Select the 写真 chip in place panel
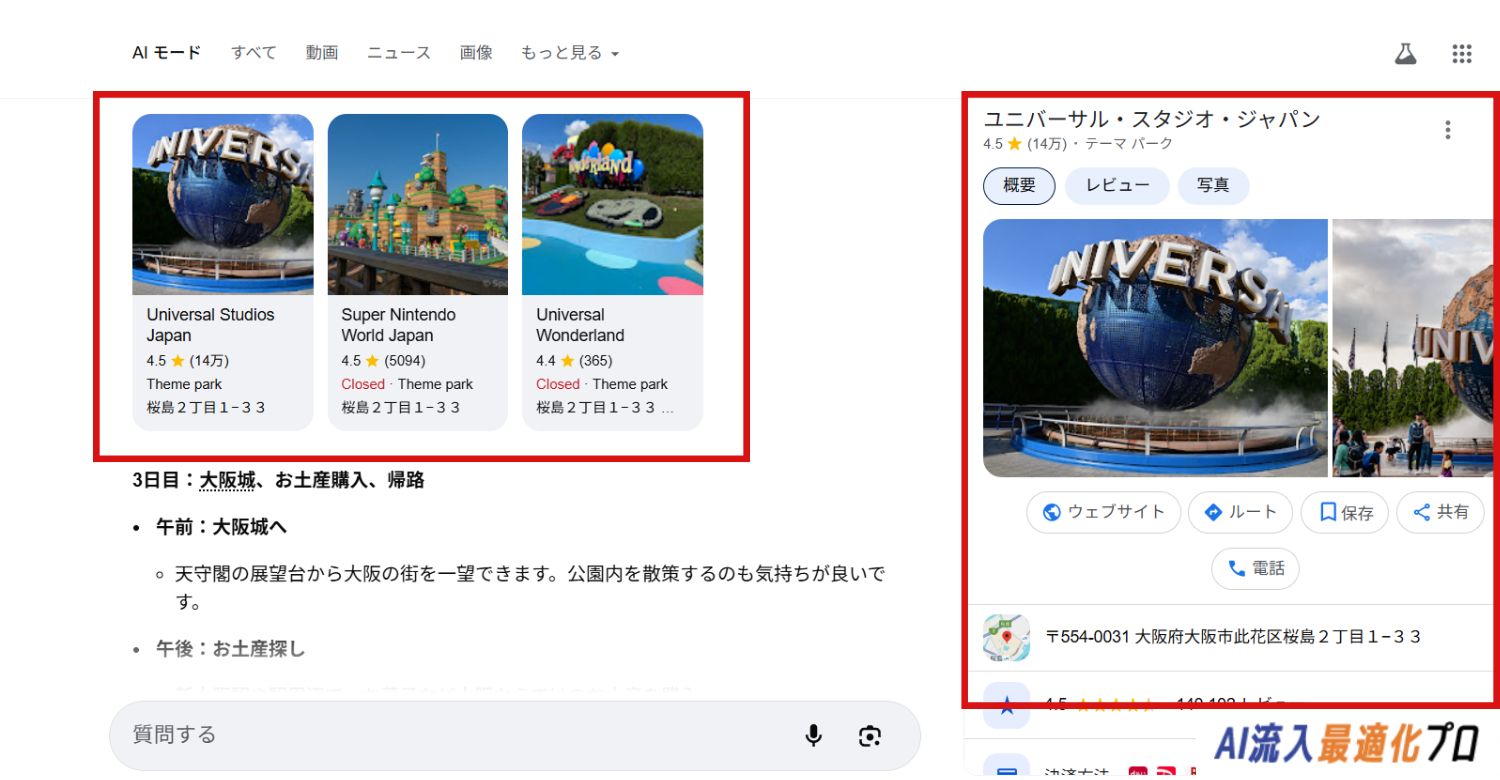 click(x=1213, y=185)
